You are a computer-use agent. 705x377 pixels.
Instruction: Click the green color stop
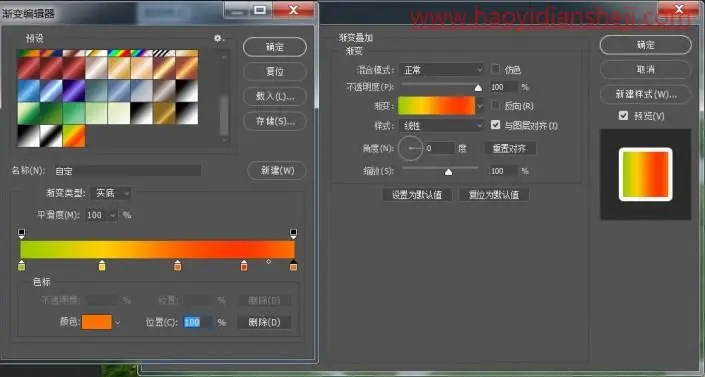click(22, 265)
